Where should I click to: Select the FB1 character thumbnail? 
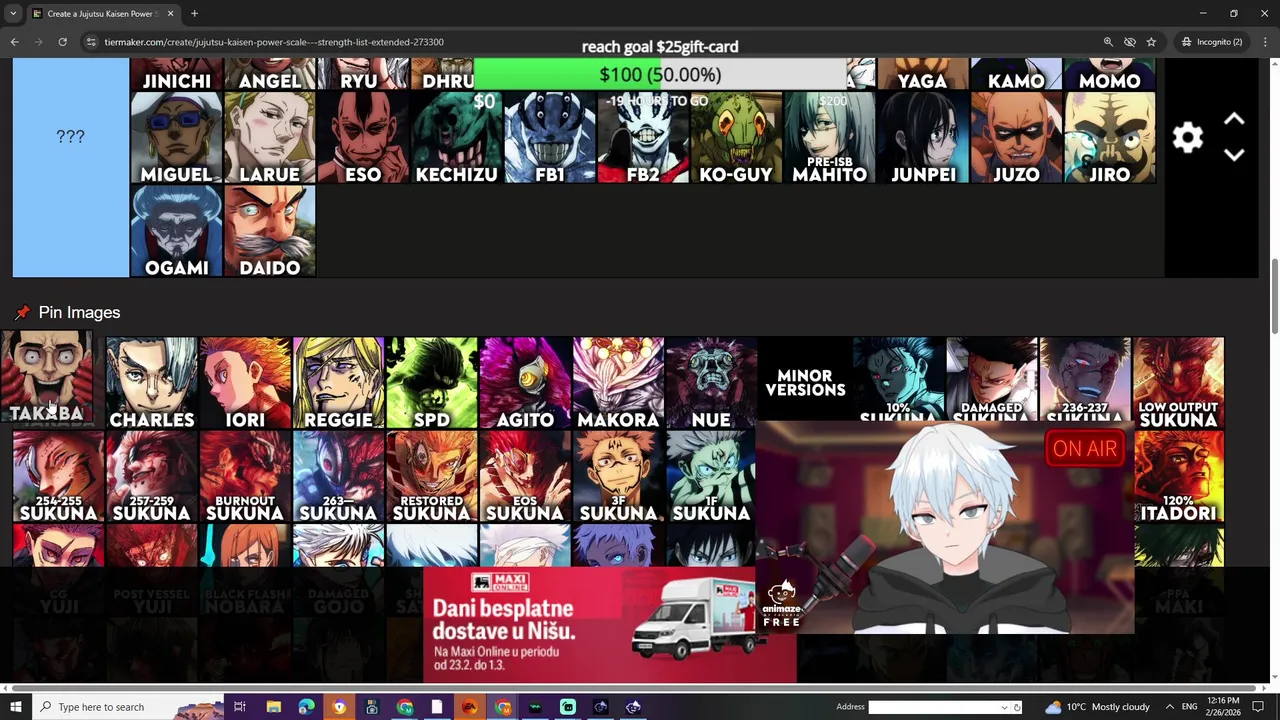(x=549, y=138)
